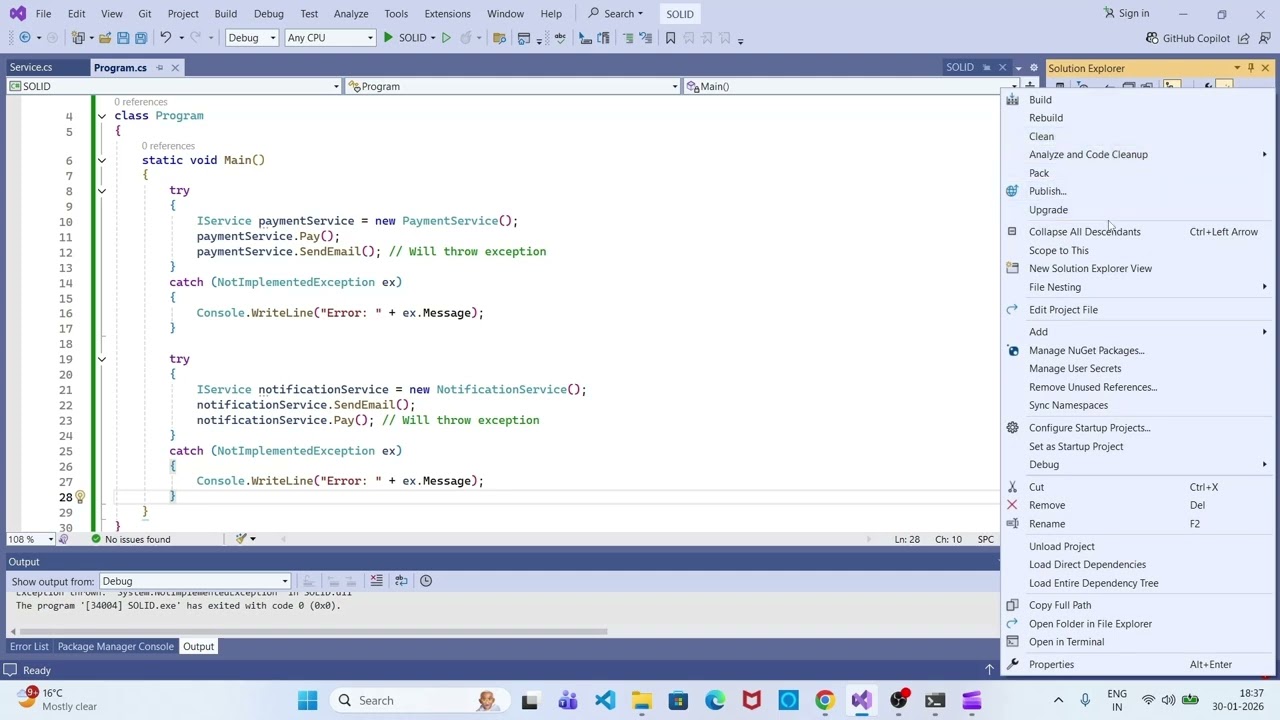Viewport: 1280px width, 720px height.
Task: Choose Open in Terminal menu entry
Action: coord(1138,642)
